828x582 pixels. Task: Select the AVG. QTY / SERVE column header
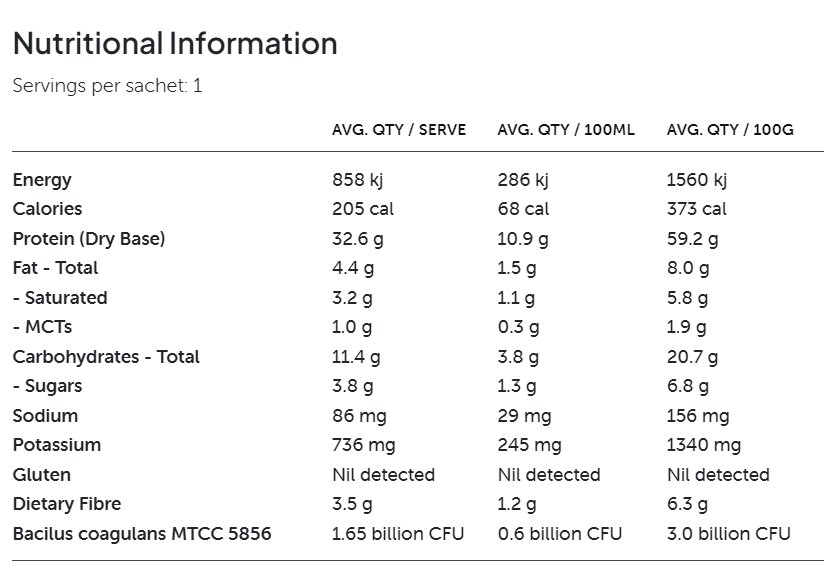399,130
